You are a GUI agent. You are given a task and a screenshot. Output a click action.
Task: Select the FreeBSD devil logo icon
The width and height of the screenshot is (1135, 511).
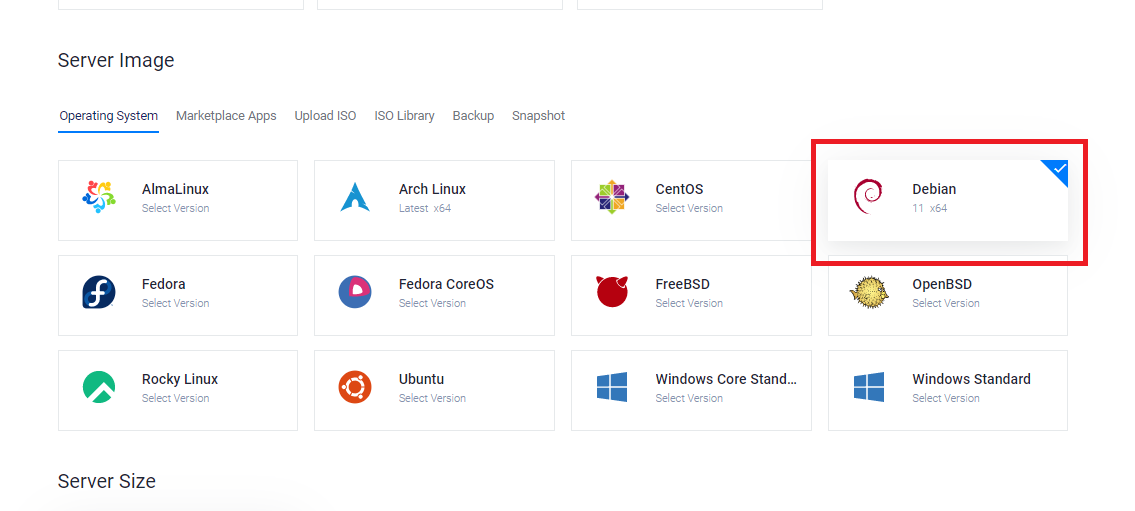coord(612,292)
